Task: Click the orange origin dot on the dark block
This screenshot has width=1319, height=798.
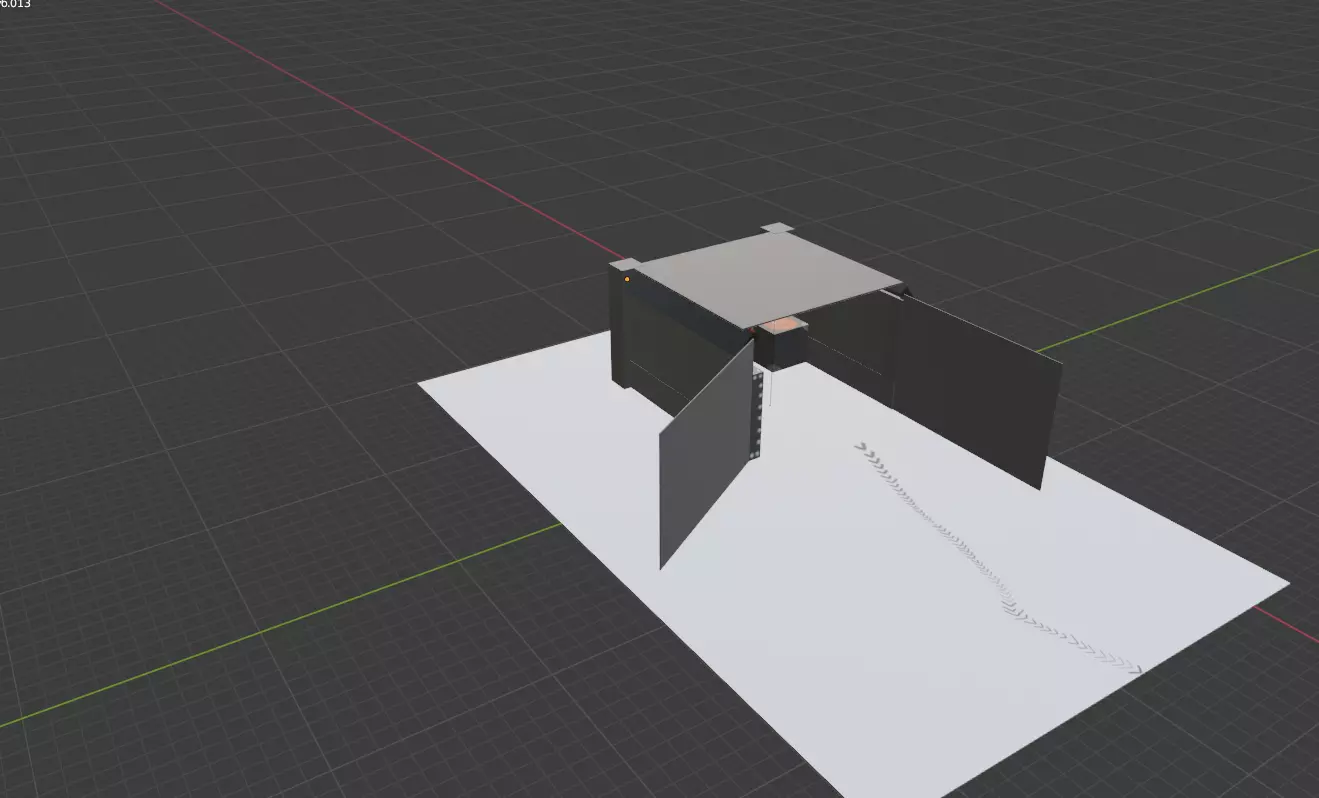Action: 627,279
